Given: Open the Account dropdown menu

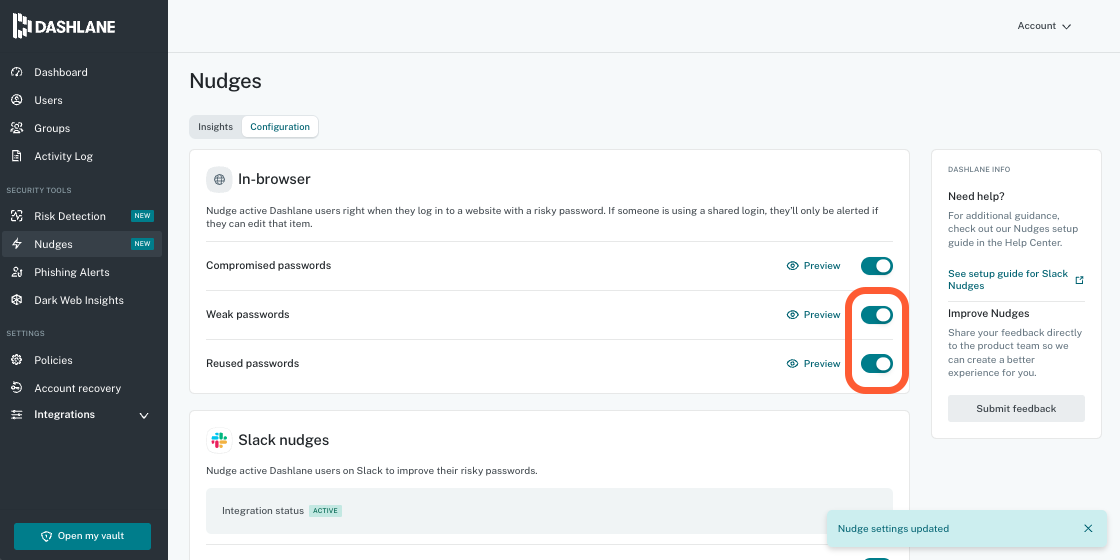Looking at the screenshot, I should (1044, 26).
